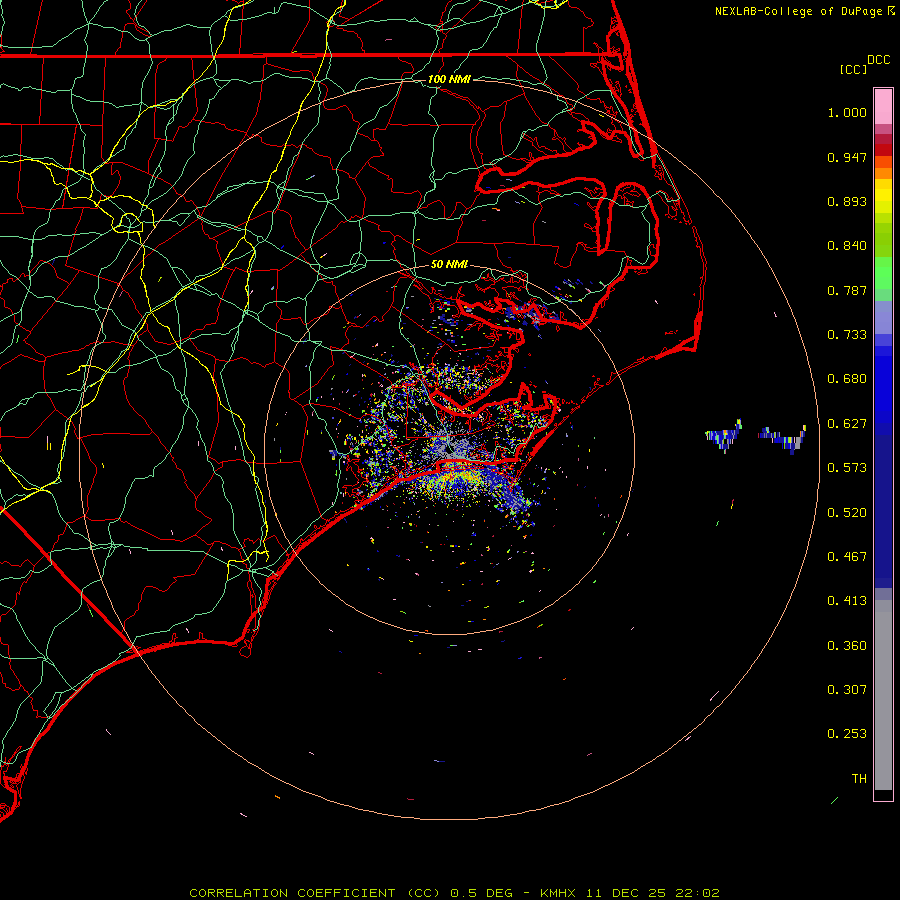Select the 0.573 scale value
Image resolution: width=900 pixels, height=900 pixels.
(x=847, y=468)
